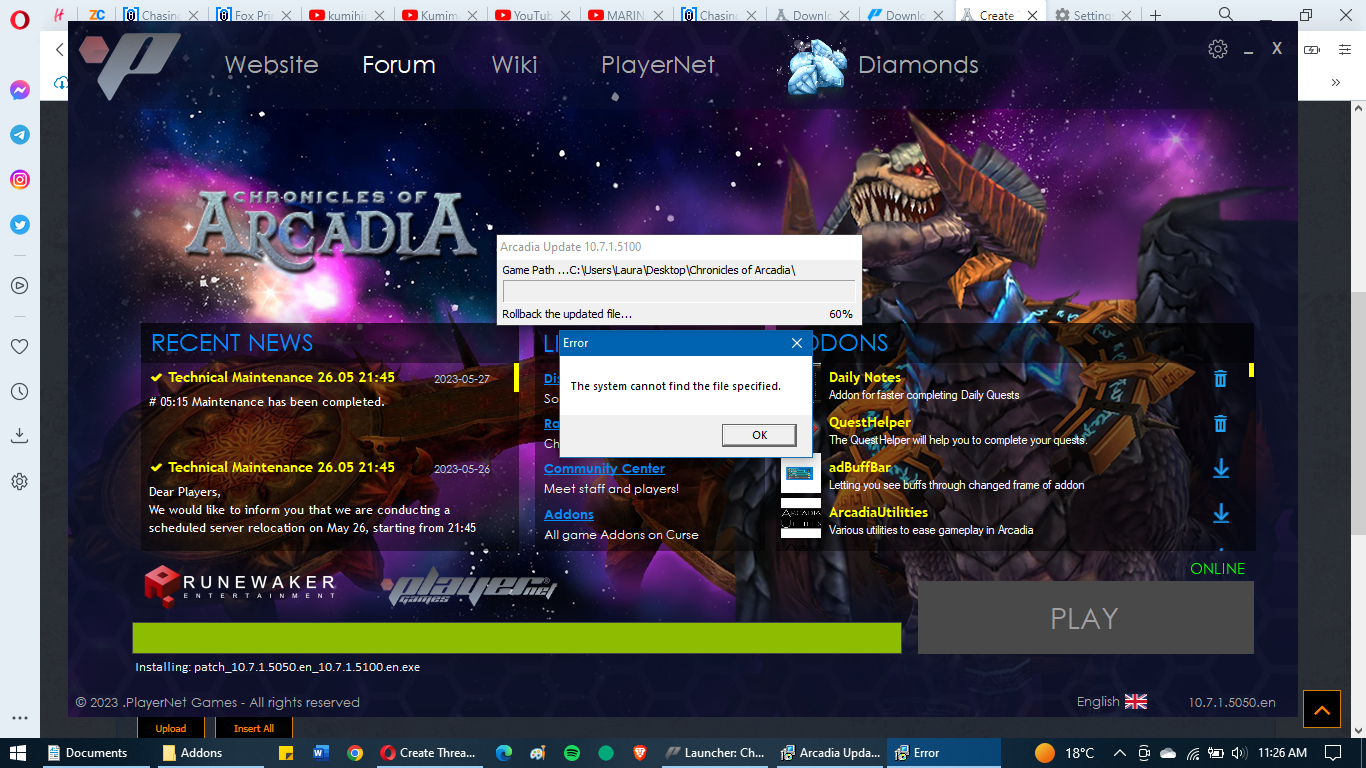Go to the Wiki menu item

click(x=514, y=65)
